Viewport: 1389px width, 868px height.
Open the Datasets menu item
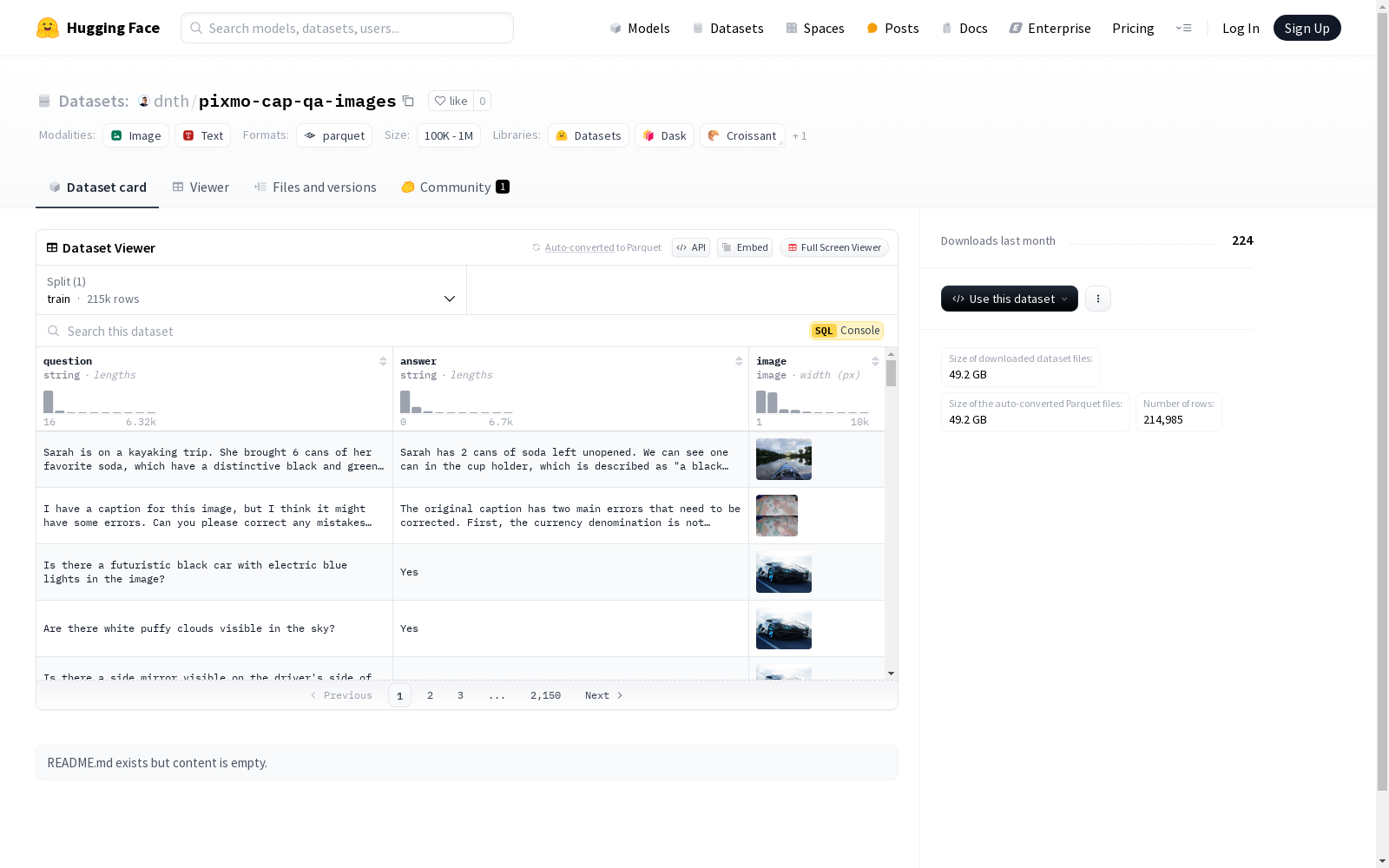pos(727,28)
